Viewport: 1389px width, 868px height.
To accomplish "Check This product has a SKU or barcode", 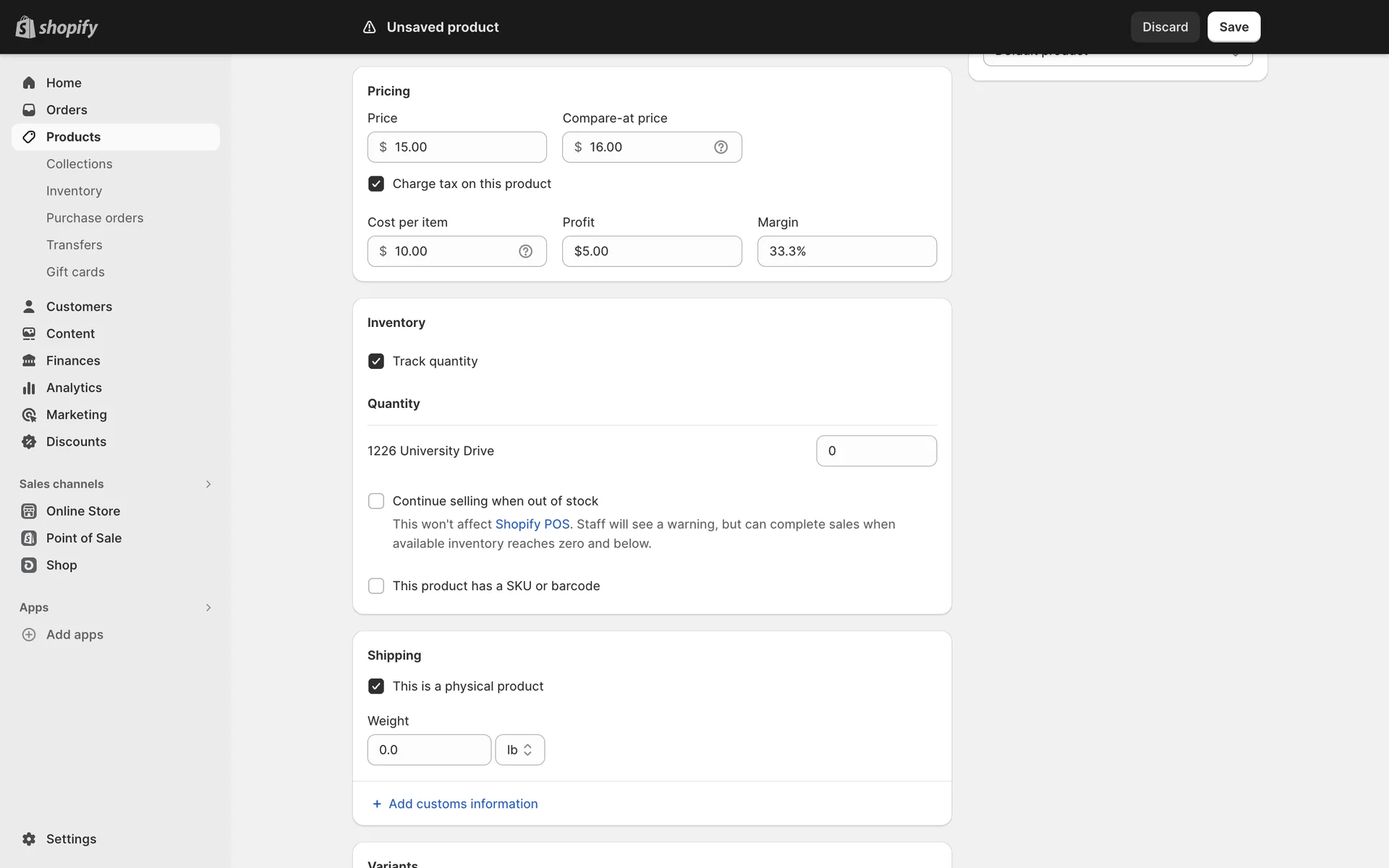I will tap(376, 586).
